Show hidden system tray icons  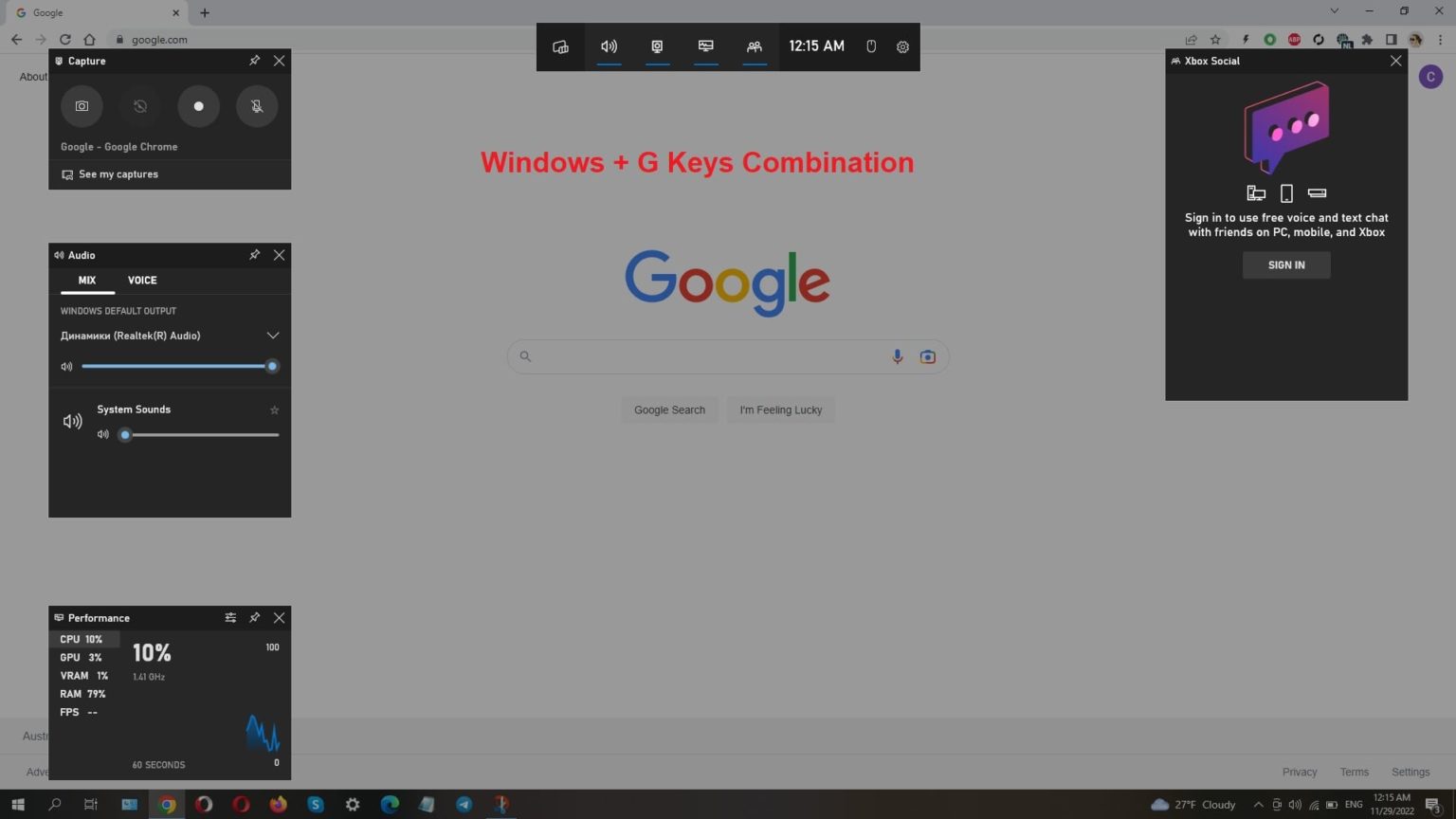coord(1258,805)
